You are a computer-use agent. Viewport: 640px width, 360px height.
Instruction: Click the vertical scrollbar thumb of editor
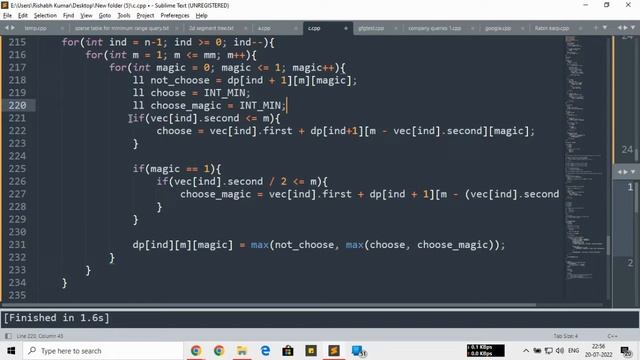tap(608, 245)
